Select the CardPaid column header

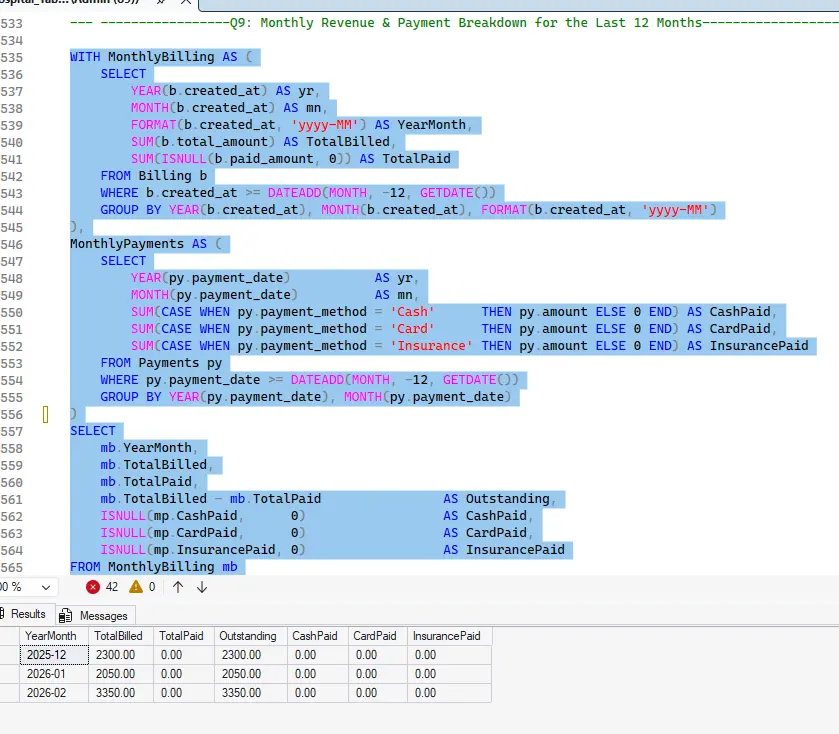[377, 636]
